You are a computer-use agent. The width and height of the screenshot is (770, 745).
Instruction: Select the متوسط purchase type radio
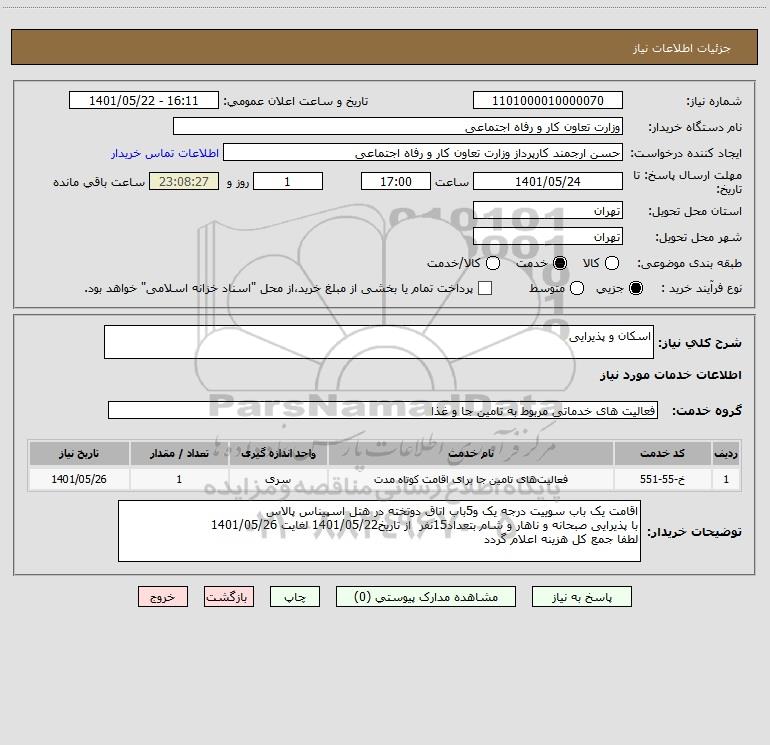577,288
